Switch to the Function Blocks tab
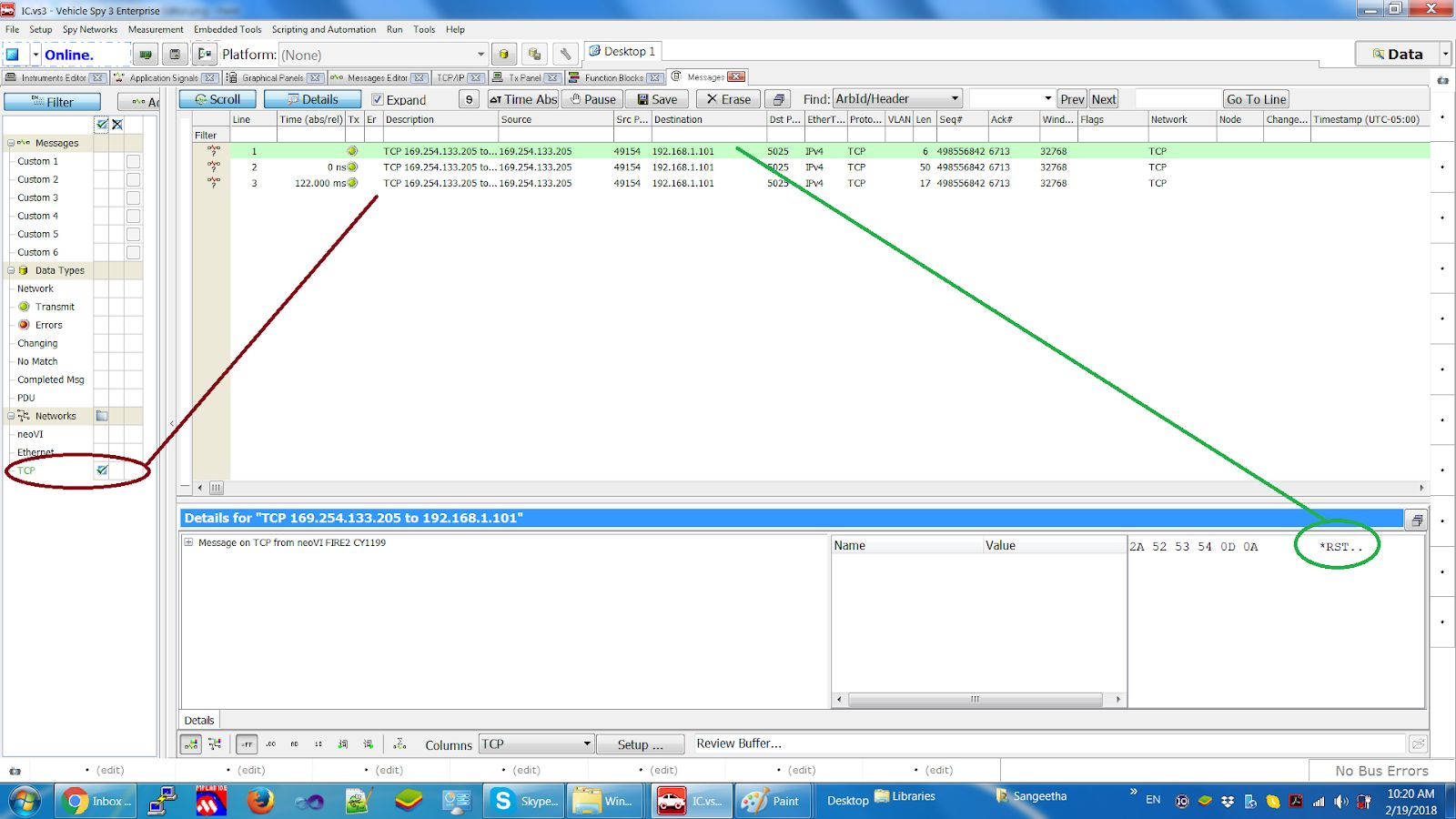This screenshot has height=819, width=1456. (x=612, y=78)
